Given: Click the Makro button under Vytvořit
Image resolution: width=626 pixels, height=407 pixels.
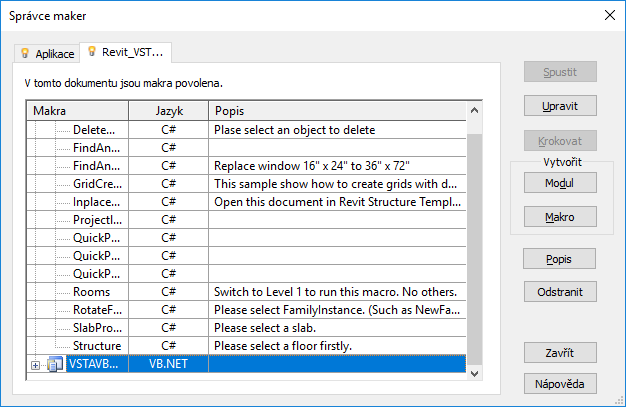Looking at the screenshot, I should pyautogui.click(x=560, y=217).
